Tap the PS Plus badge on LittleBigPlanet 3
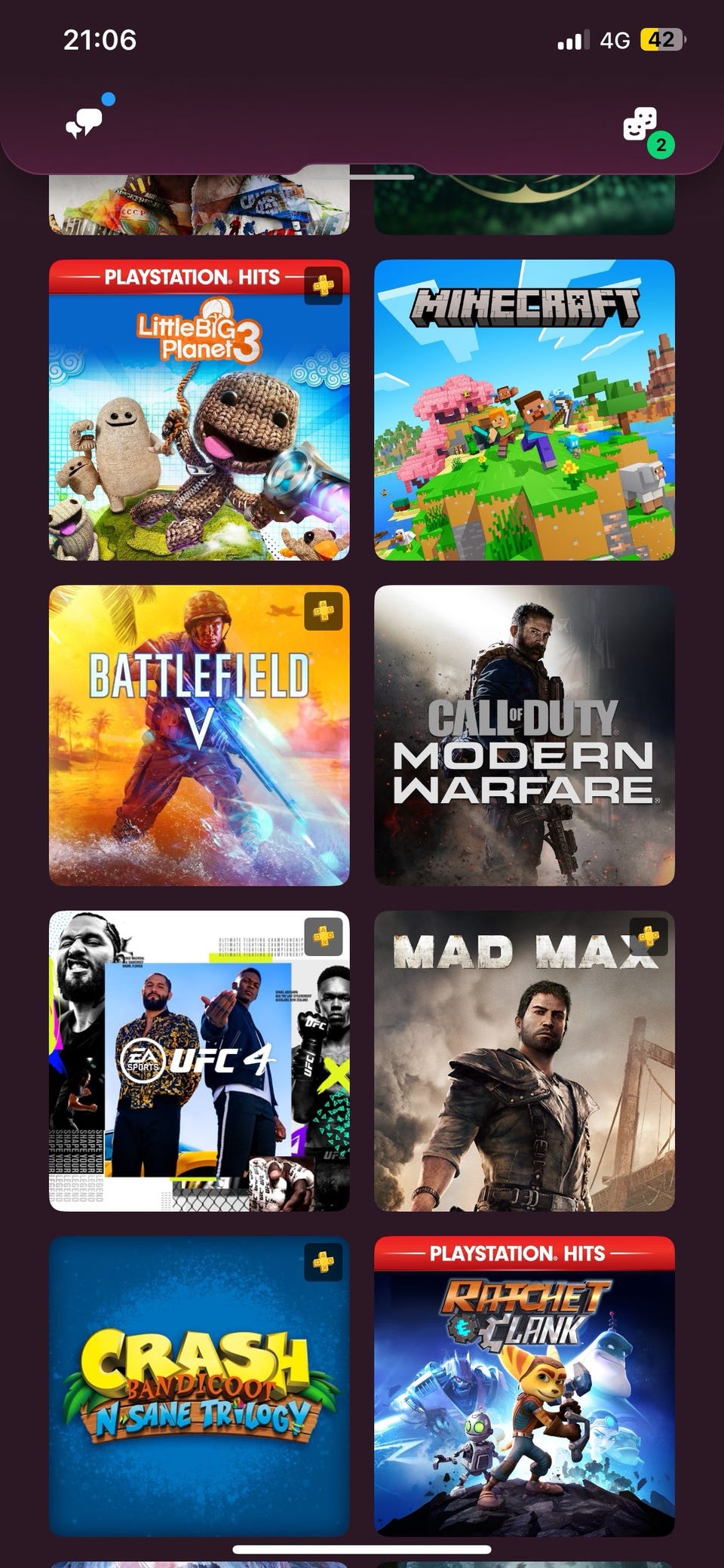This screenshot has width=724, height=1568. (324, 285)
